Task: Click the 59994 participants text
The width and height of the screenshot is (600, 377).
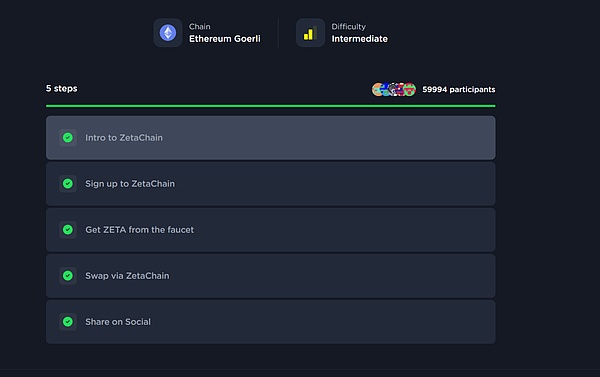Action: [x=458, y=90]
